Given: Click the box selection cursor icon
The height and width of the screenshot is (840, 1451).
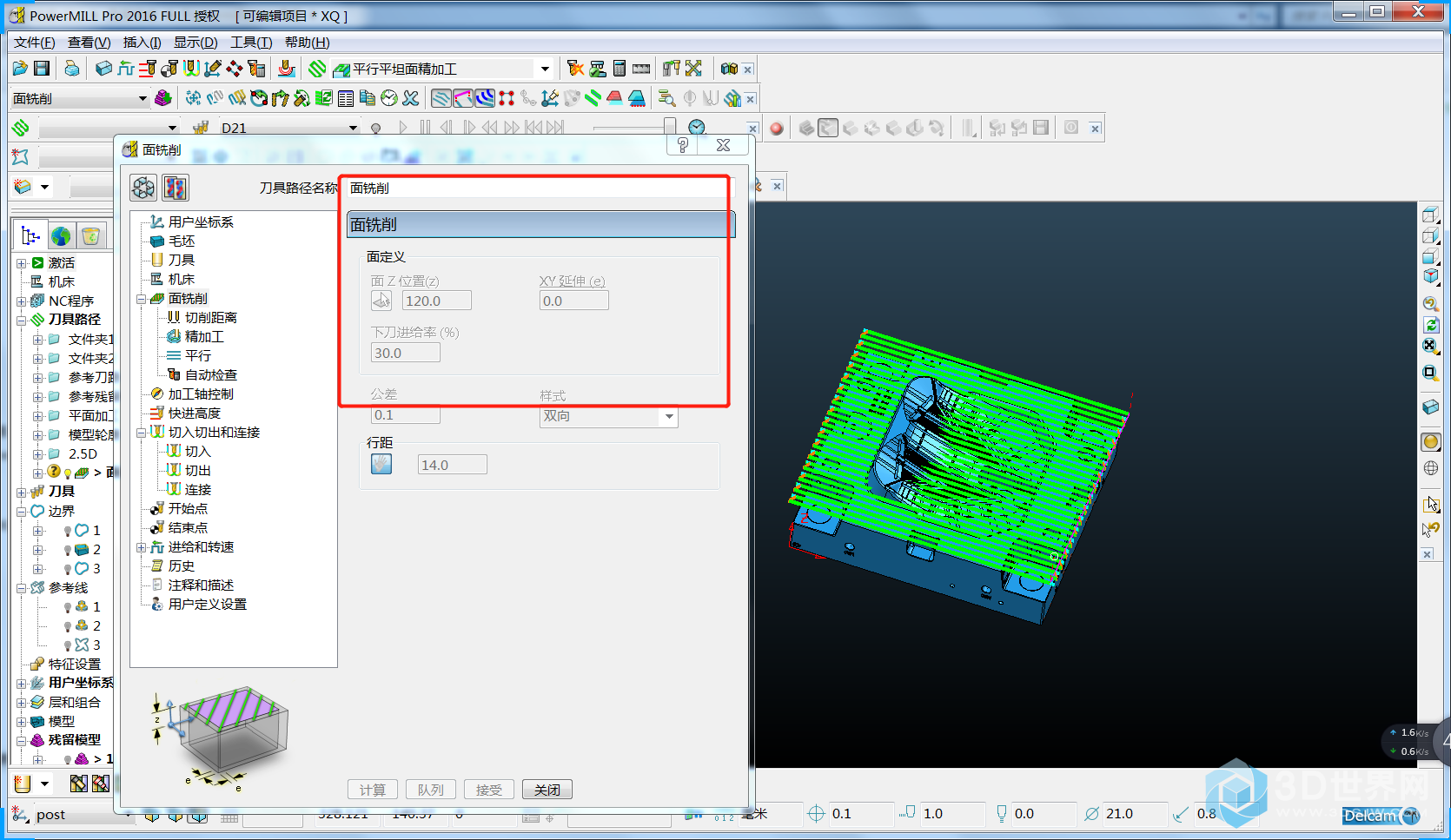Looking at the screenshot, I should (1431, 504).
